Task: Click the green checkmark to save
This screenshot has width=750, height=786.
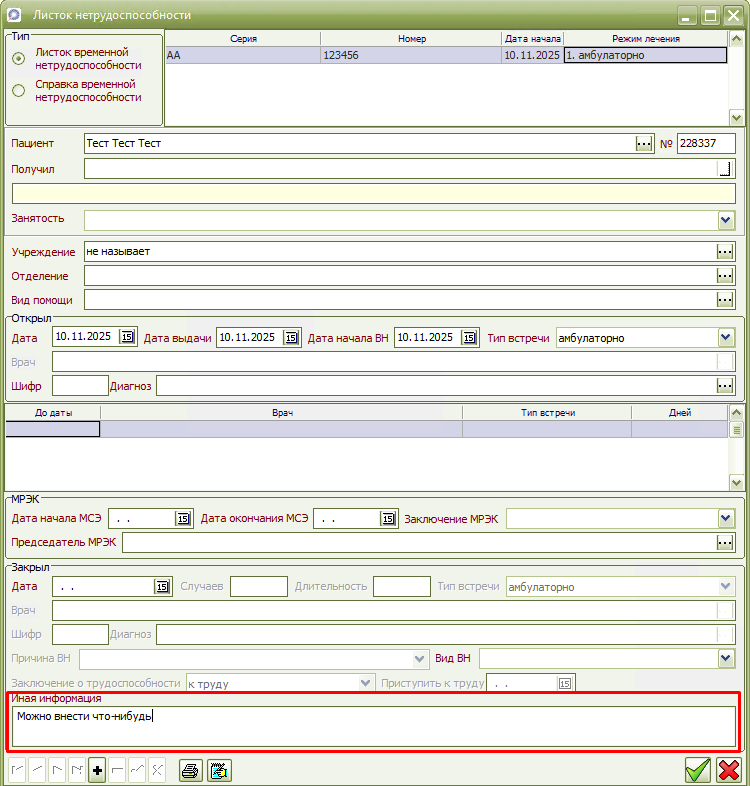Action: [698, 770]
